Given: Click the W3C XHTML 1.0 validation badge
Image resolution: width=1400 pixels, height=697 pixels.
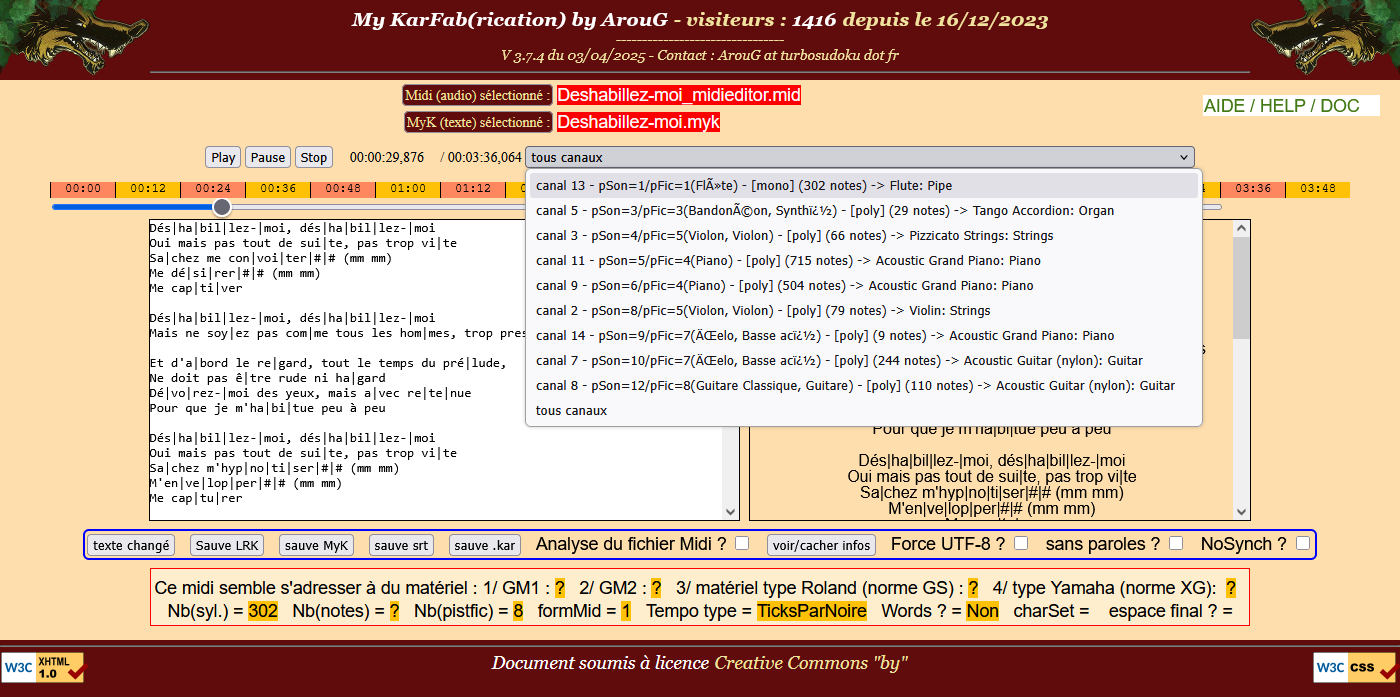Looking at the screenshot, I should click(43, 667).
